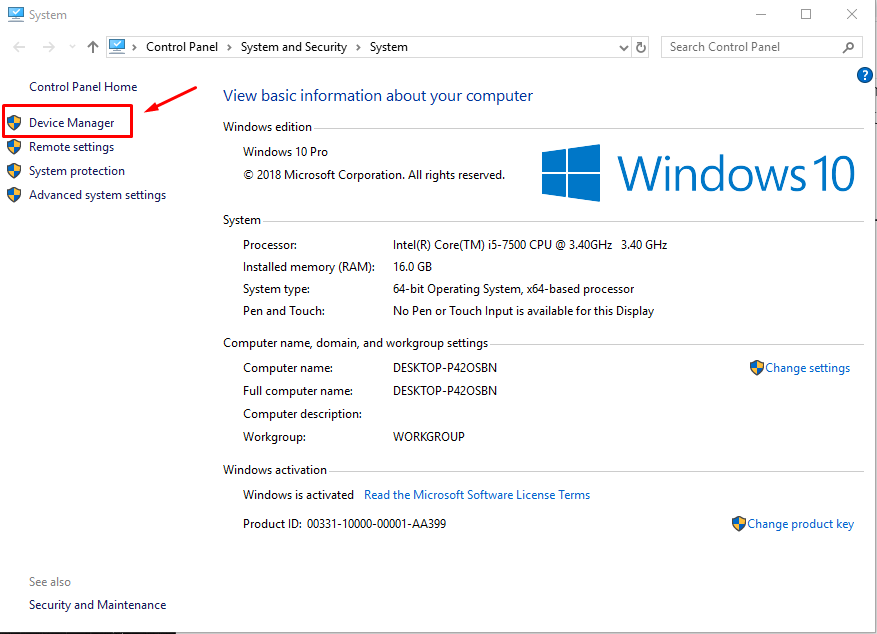Click the processor value Intel(R) Core(TM) i5-7500

tap(530, 245)
